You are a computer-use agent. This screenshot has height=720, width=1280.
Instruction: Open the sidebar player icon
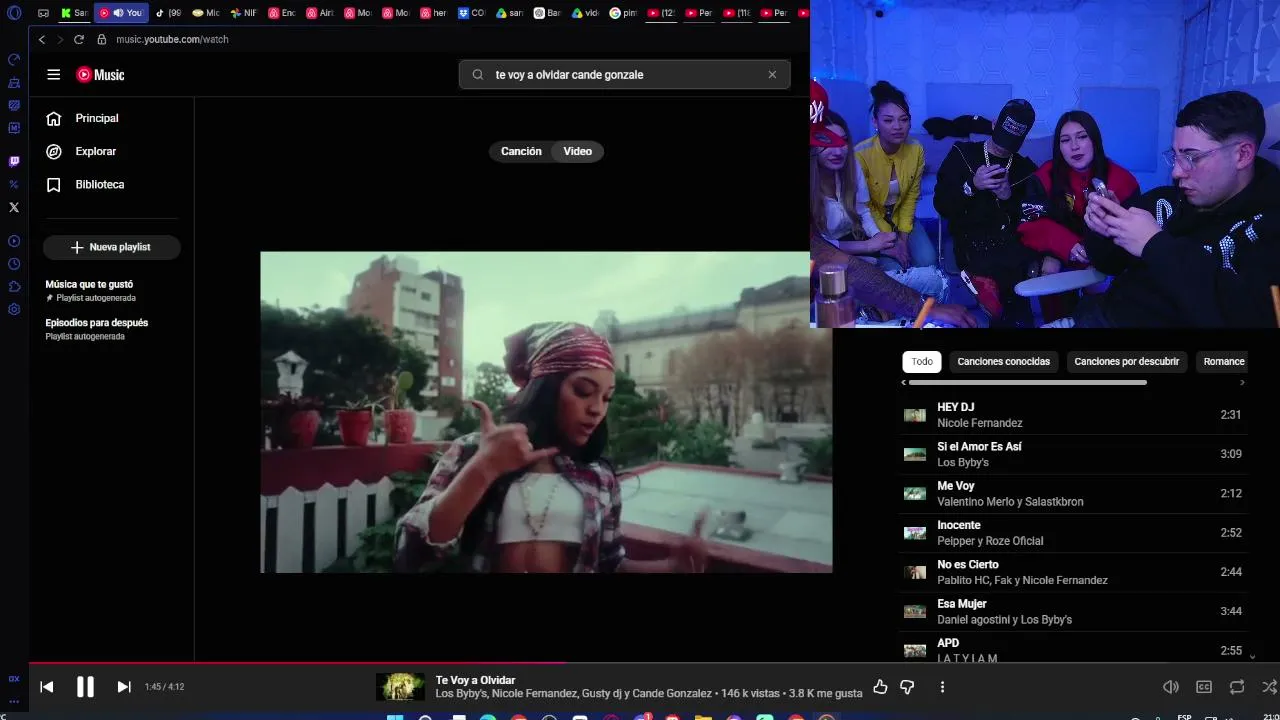coord(14,241)
